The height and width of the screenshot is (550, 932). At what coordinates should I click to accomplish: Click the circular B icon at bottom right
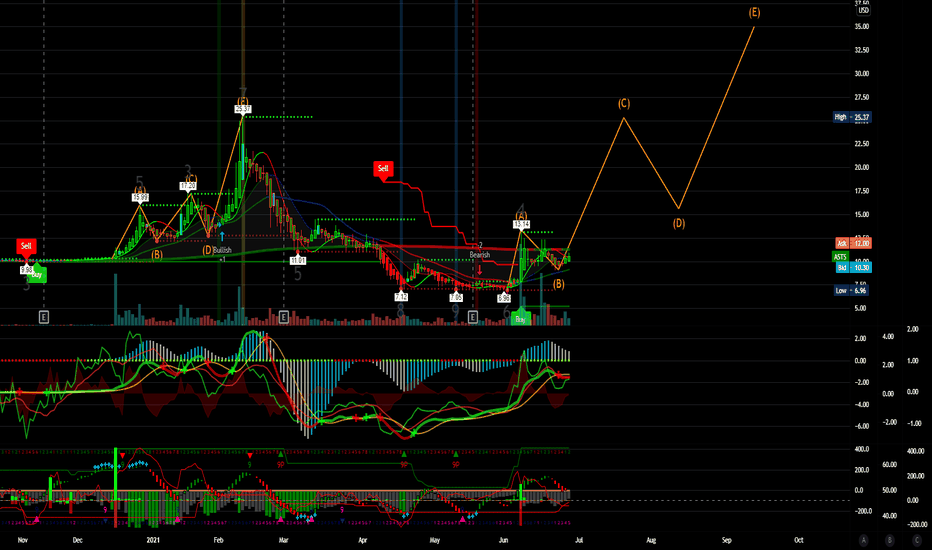[x=890, y=540]
